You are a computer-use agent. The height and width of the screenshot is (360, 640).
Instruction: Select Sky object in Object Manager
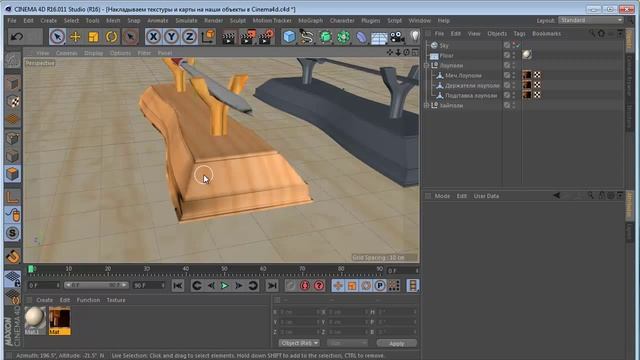pos(444,45)
